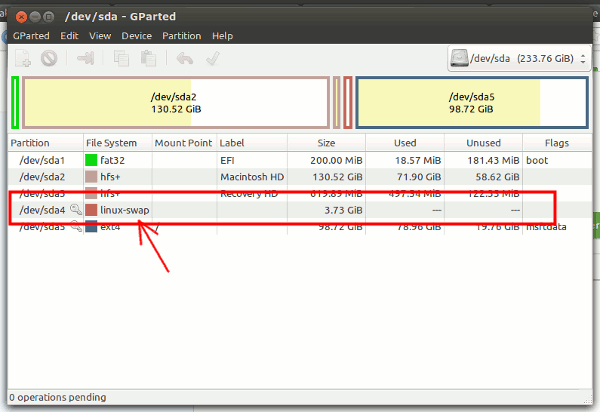Open the Help menu
This screenshot has width=600, height=412.
pos(222,36)
